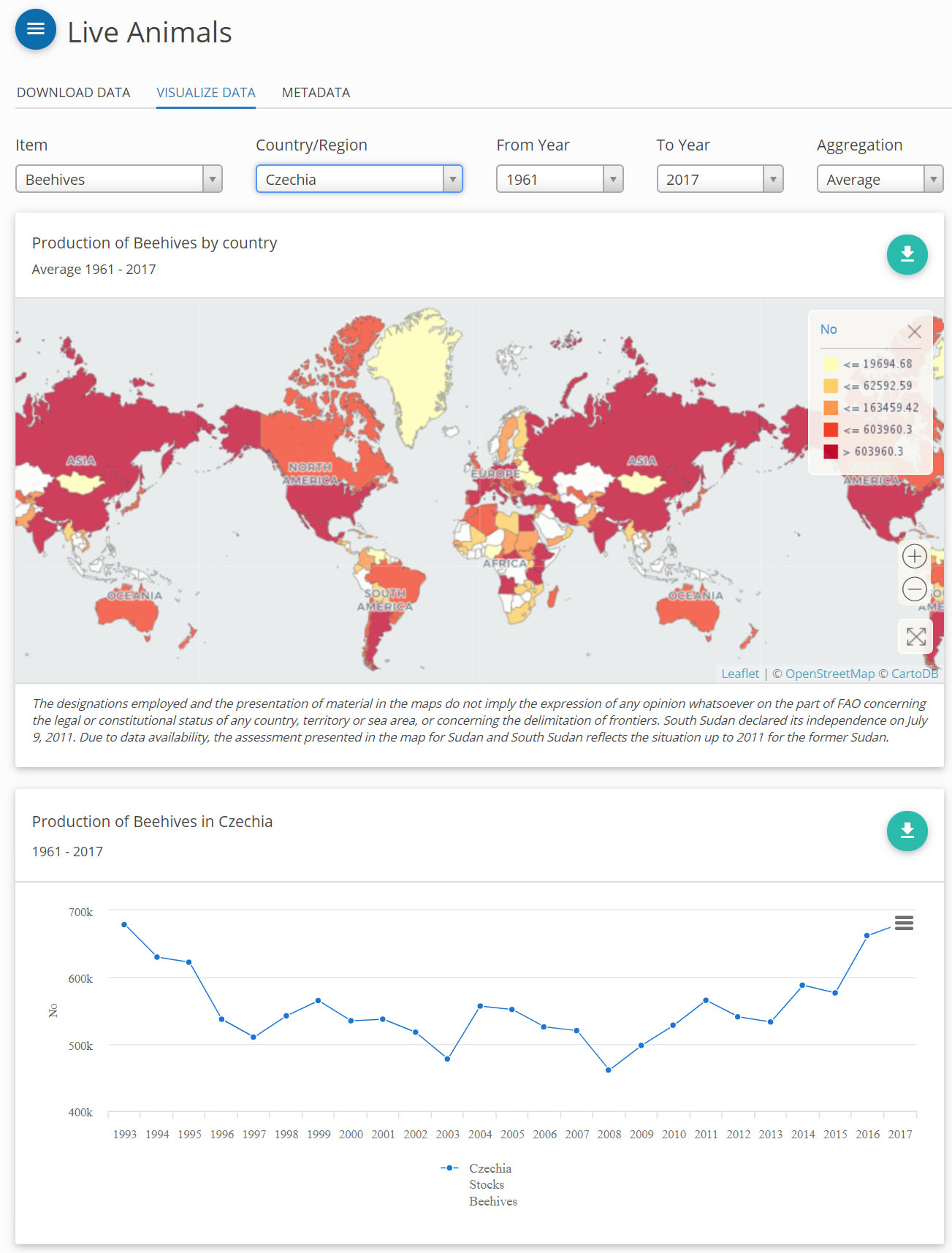Download the beehives map data
952x1253 pixels.
907,254
